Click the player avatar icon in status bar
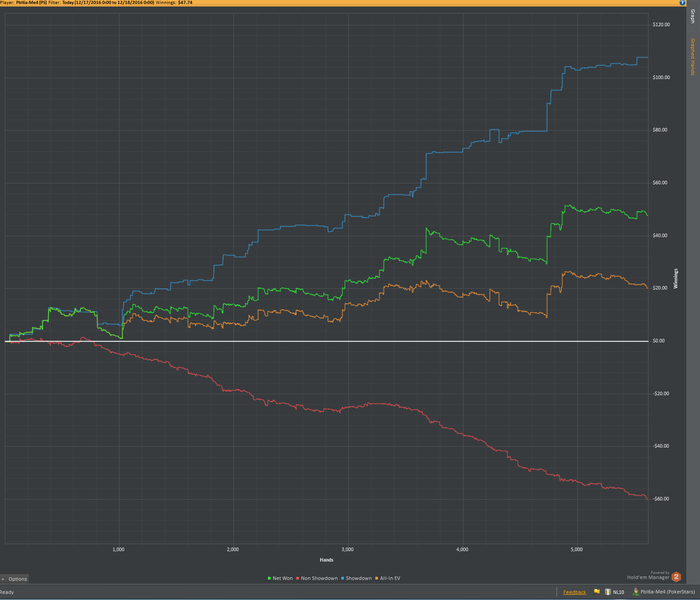700x600 pixels. tap(636, 592)
